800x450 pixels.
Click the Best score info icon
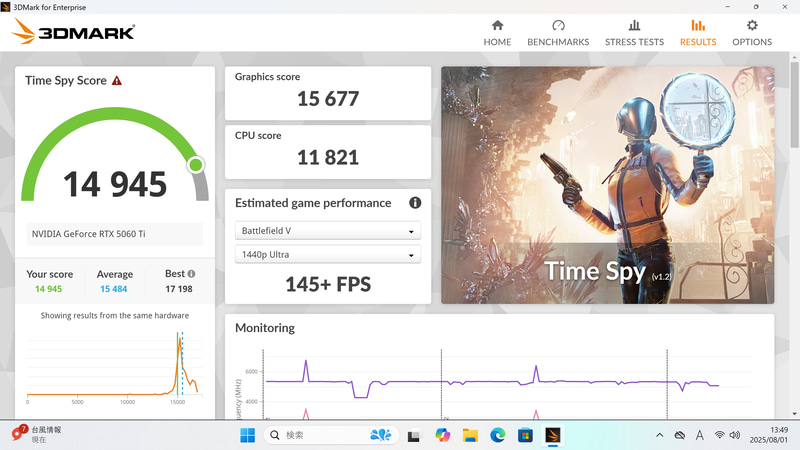pyautogui.click(x=191, y=274)
